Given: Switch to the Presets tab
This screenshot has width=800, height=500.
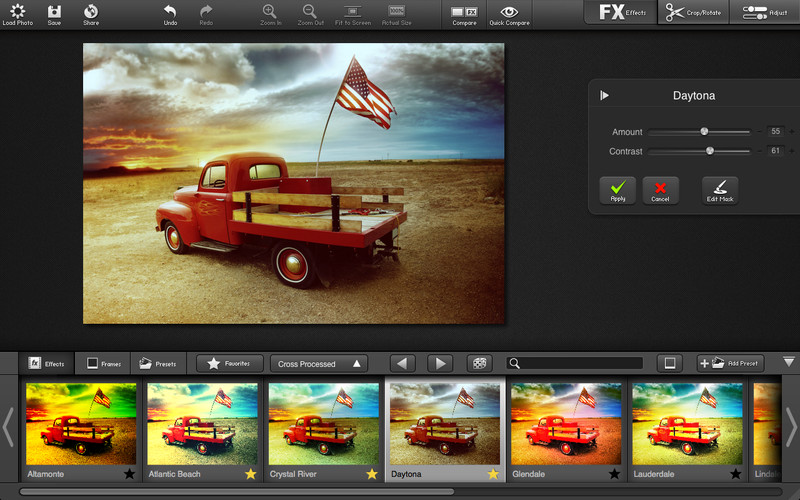Looking at the screenshot, I should click(x=158, y=364).
